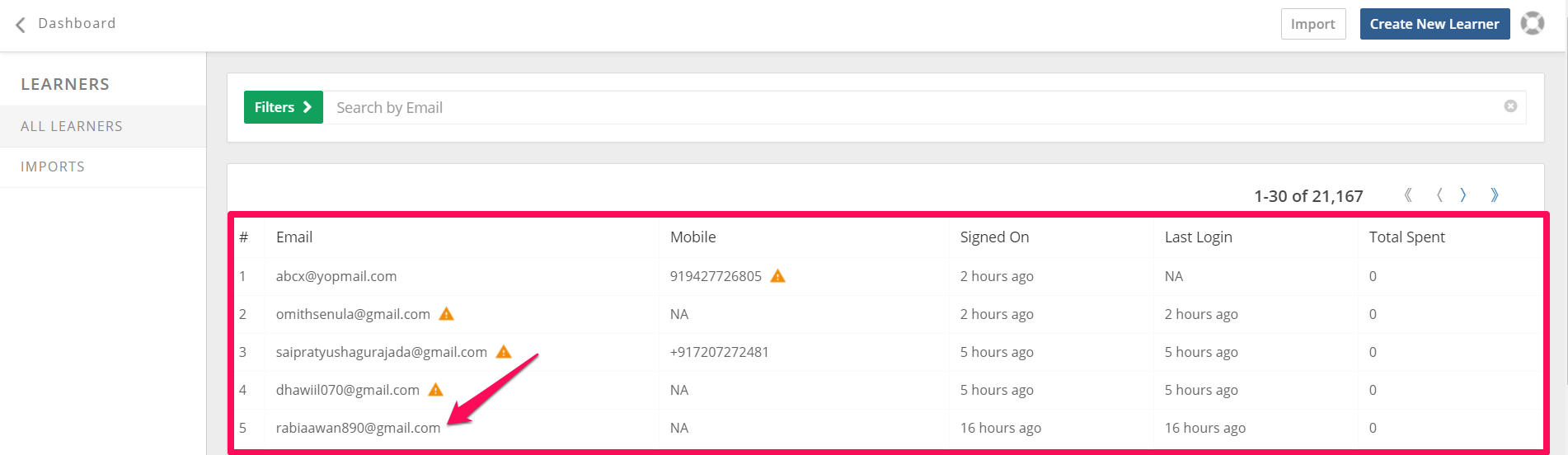
Task: Click warning icon beside dhawiil070@gmail.com
Action: 436,390
